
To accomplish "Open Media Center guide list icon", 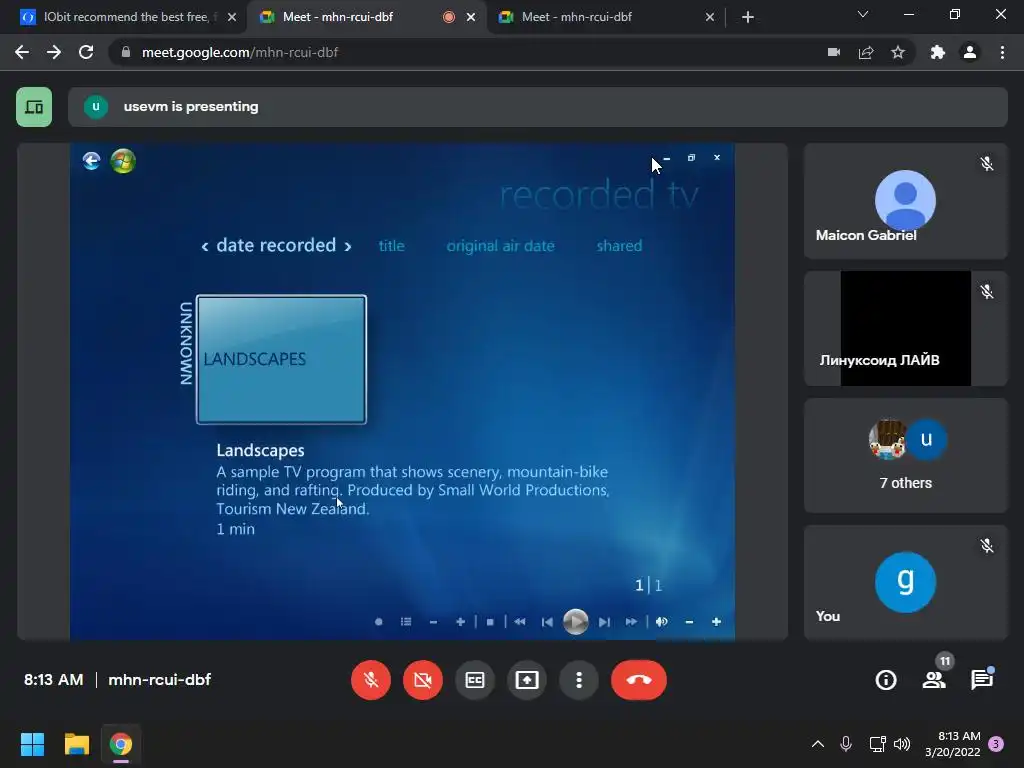I will pyautogui.click(x=406, y=622).
